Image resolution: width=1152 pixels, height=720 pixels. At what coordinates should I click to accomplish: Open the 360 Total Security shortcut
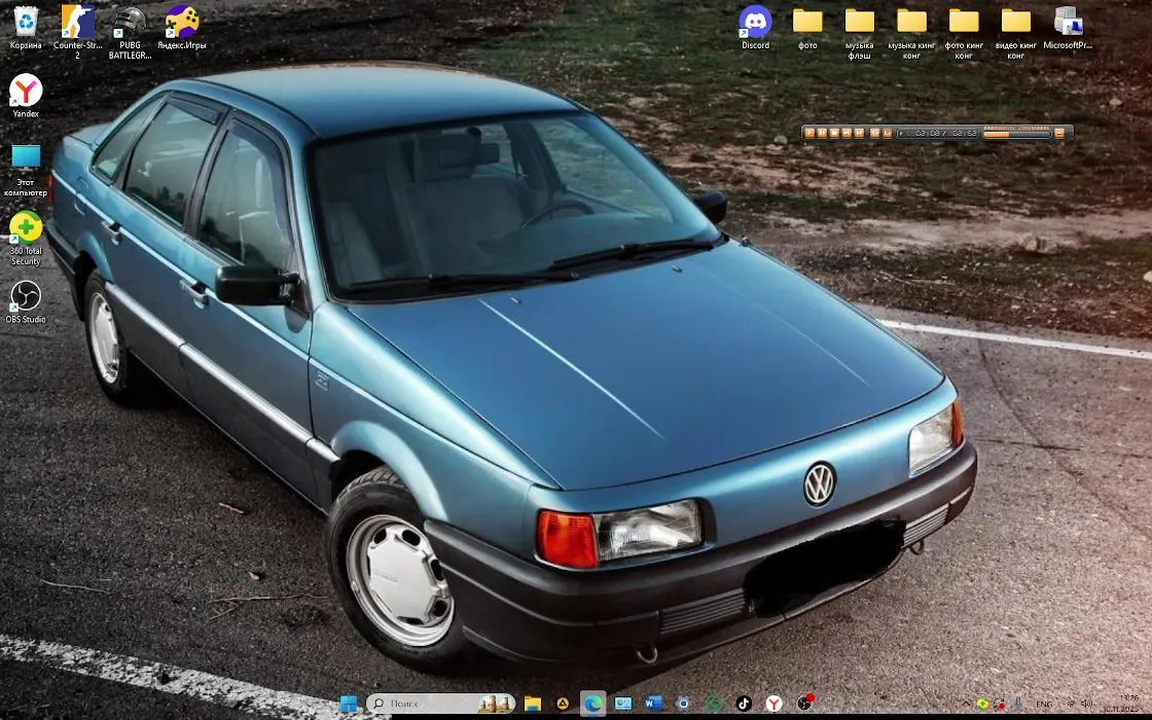tap(26, 239)
